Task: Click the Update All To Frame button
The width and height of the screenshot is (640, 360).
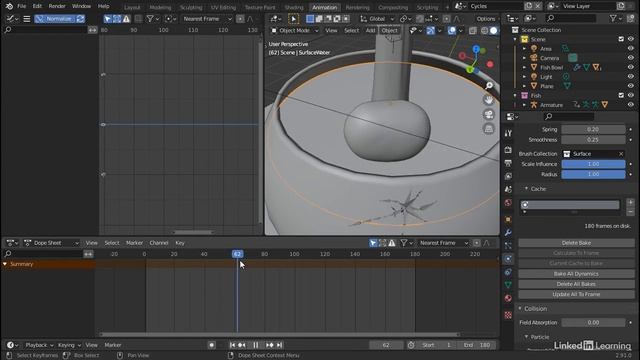Action: click(x=576, y=294)
